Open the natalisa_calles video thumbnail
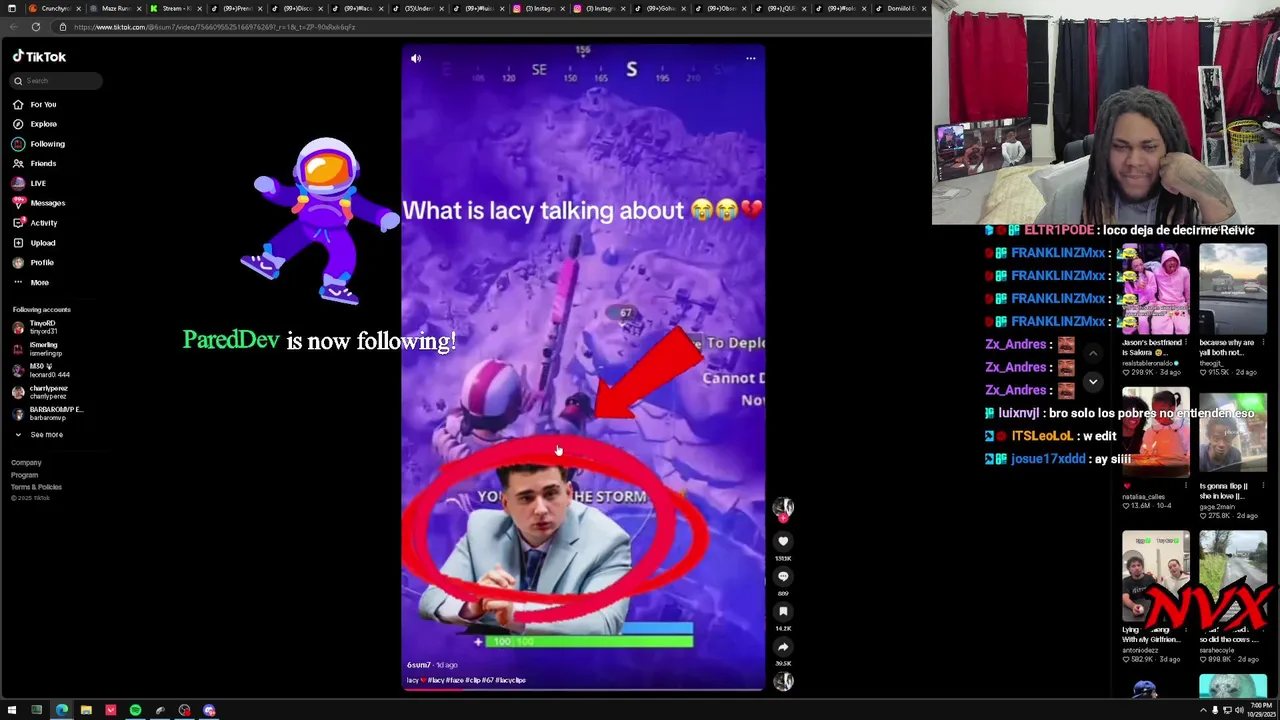This screenshot has width=1280, height=720. [x=1155, y=433]
